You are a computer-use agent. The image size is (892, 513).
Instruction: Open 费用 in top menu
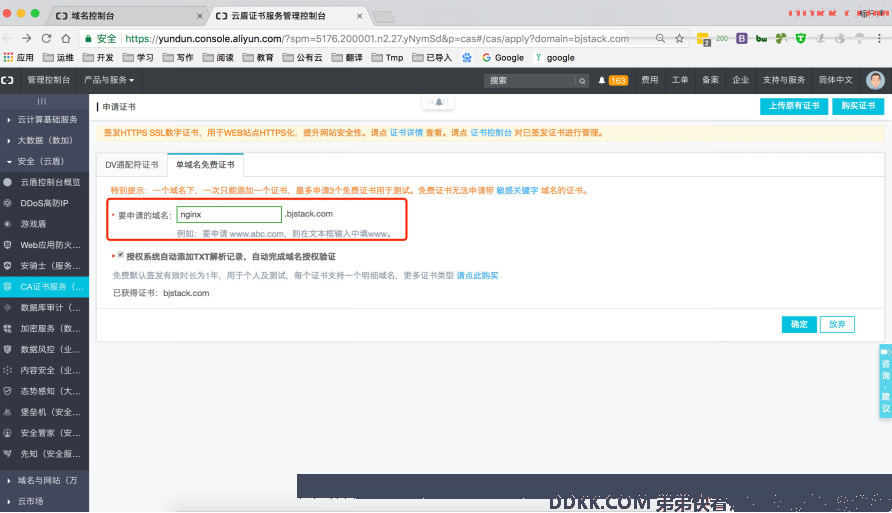coord(650,80)
